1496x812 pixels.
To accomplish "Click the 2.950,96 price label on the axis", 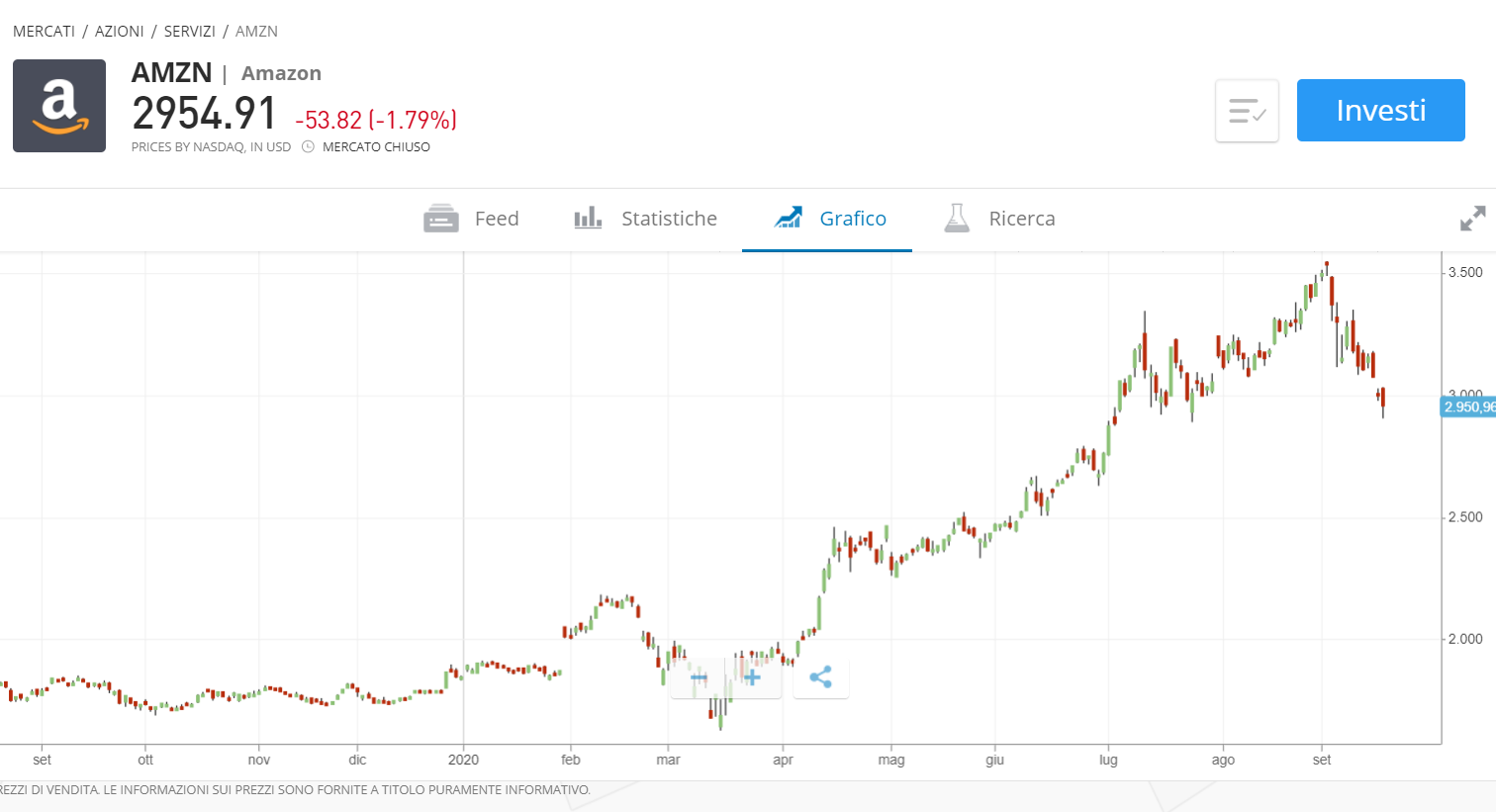I will point(1468,406).
